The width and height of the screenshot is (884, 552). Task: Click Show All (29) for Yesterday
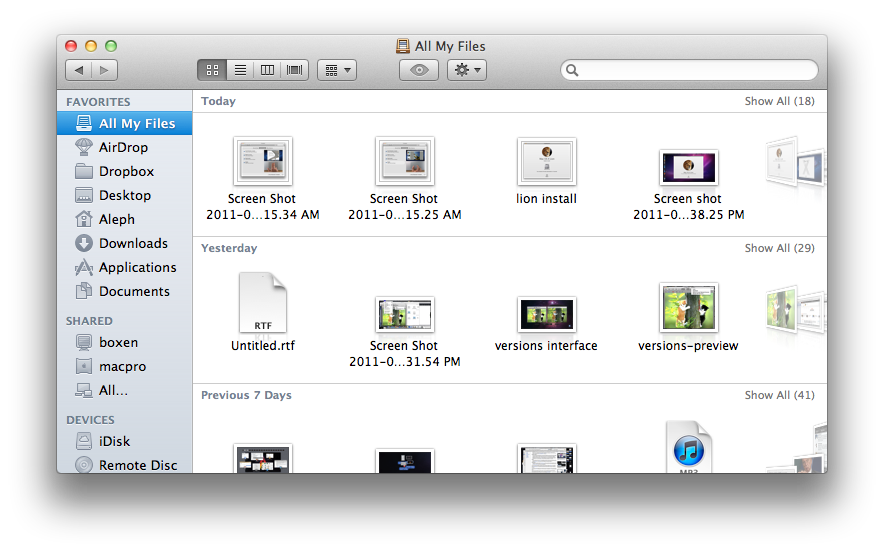click(779, 248)
